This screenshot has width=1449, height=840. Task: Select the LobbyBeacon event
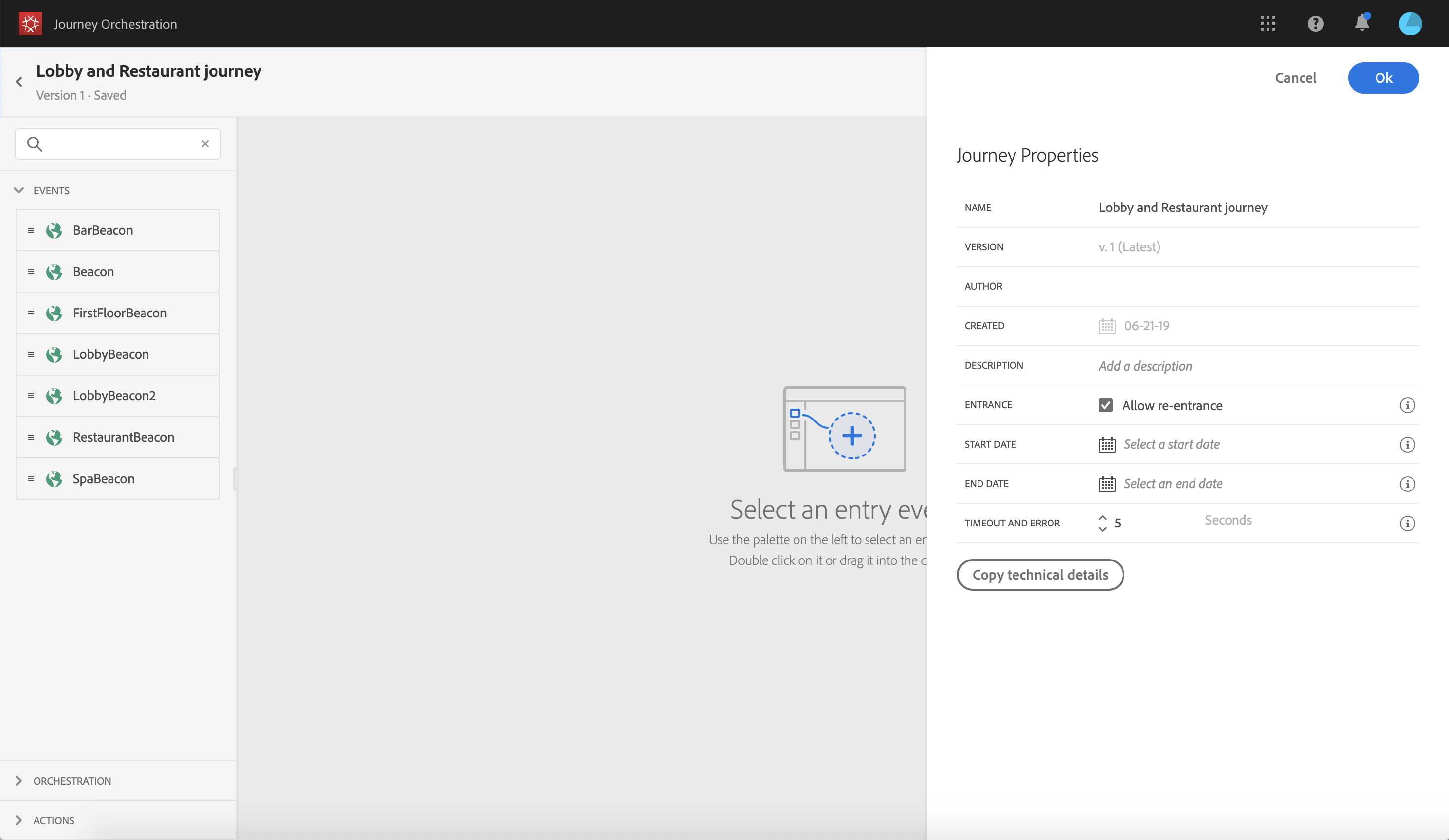[x=111, y=354]
